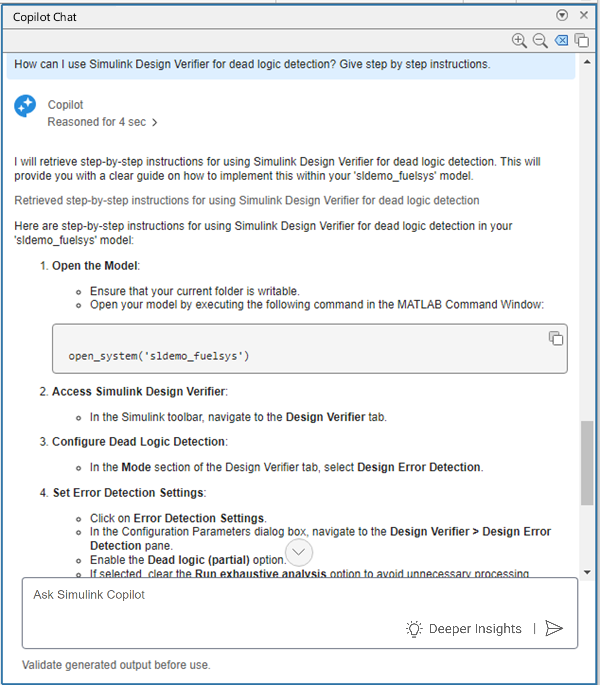Zoom out the chat text
The width and height of the screenshot is (600, 685).
539,40
